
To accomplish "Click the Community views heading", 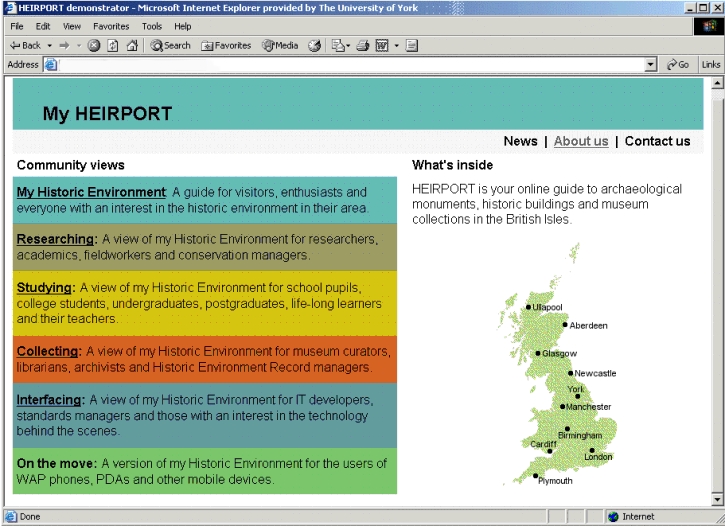I will click(70, 165).
